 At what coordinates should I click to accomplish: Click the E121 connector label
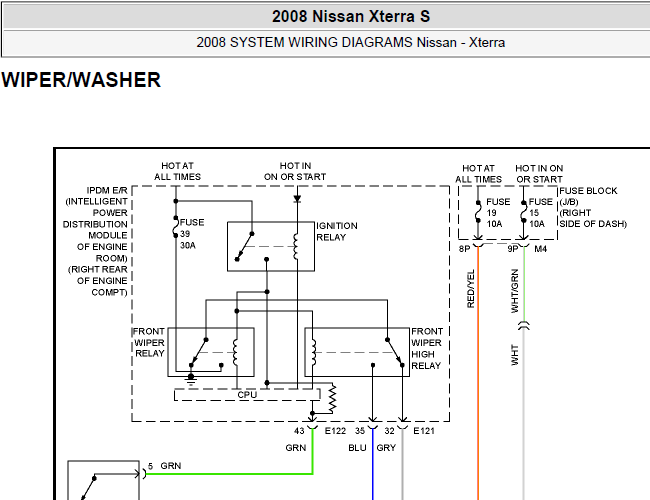(424, 431)
